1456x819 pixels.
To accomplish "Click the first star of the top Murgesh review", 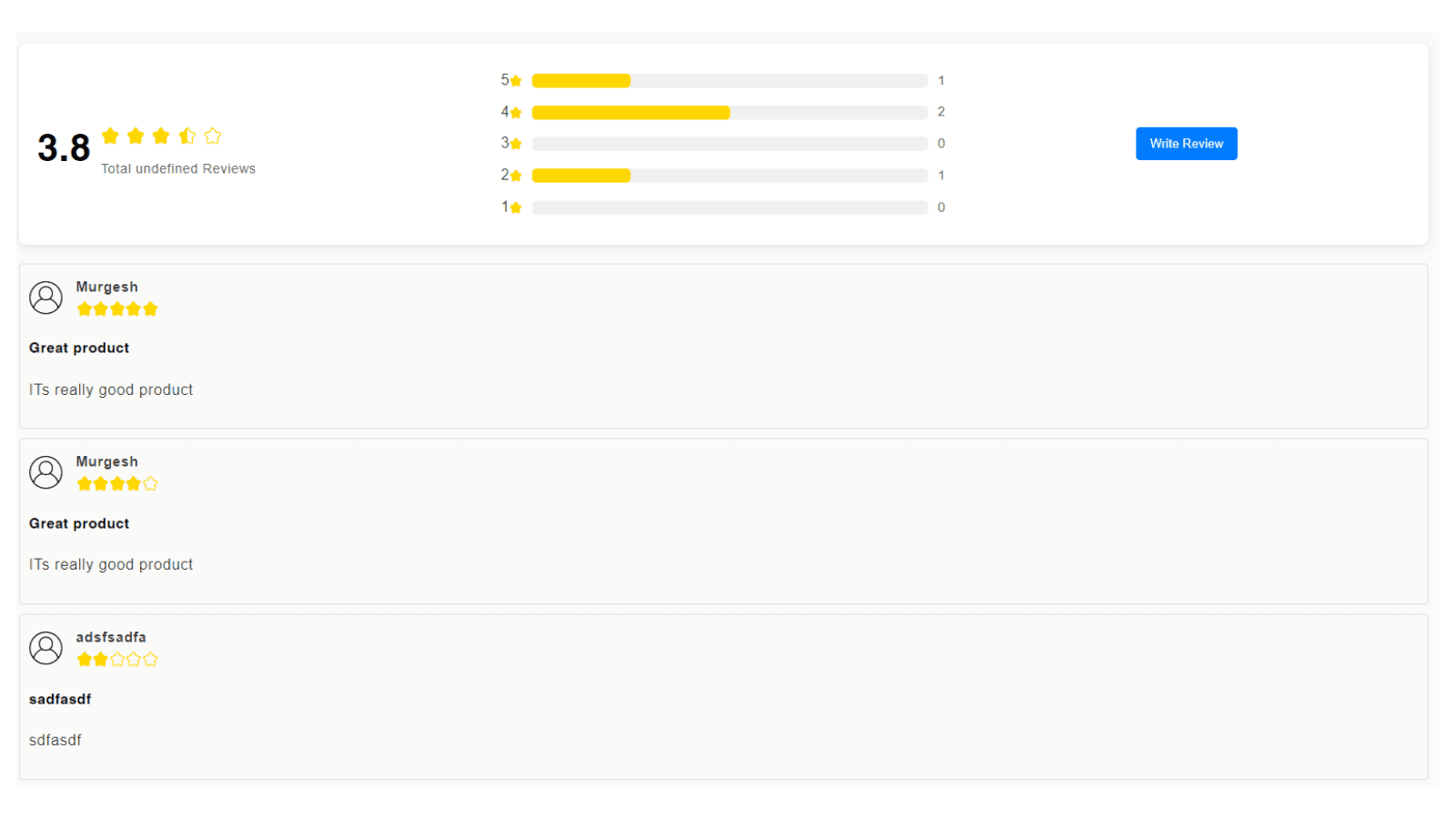I will tap(85, 309).
